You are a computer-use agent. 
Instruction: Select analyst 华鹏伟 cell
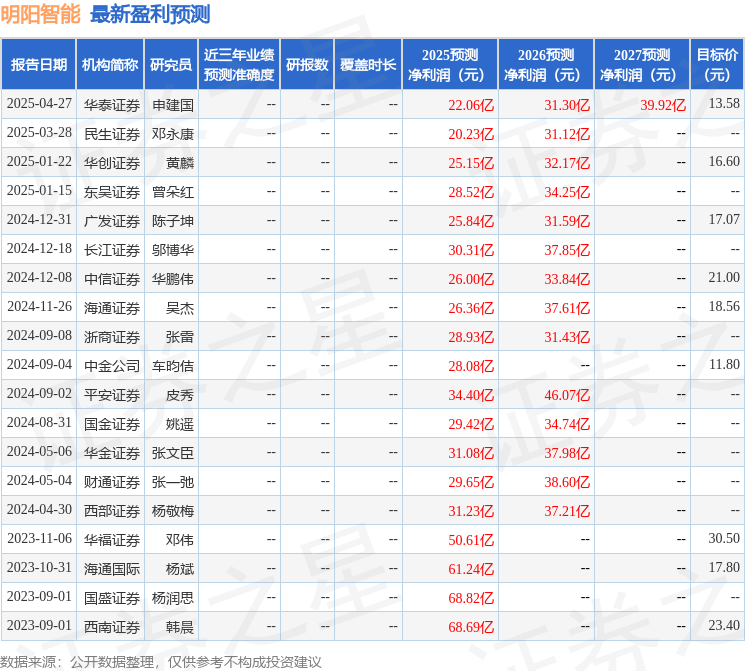coord(172,279)
